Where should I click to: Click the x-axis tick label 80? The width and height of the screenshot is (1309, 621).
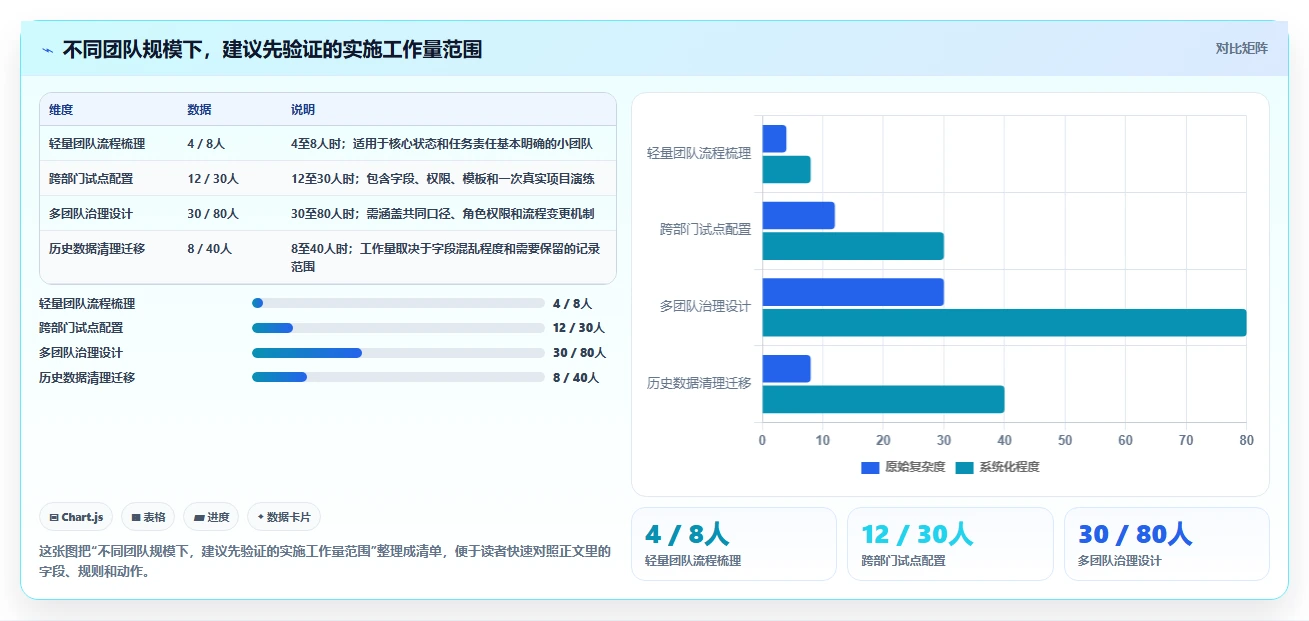(1246, 440)
